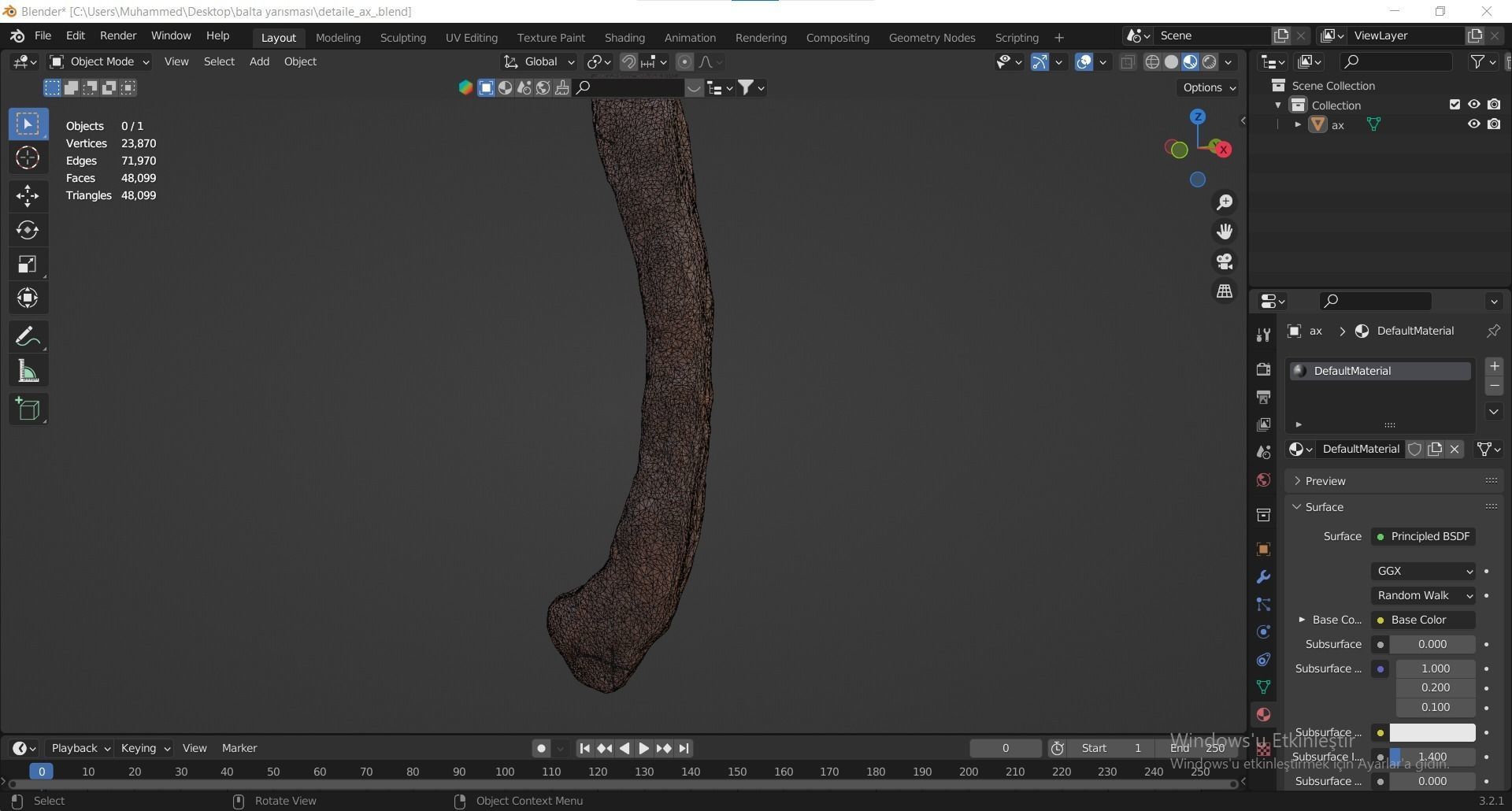This screenshot has height=811, width=1512.
Task: Switch to rendered viewport shading
Action: [x=1210, y=62]
